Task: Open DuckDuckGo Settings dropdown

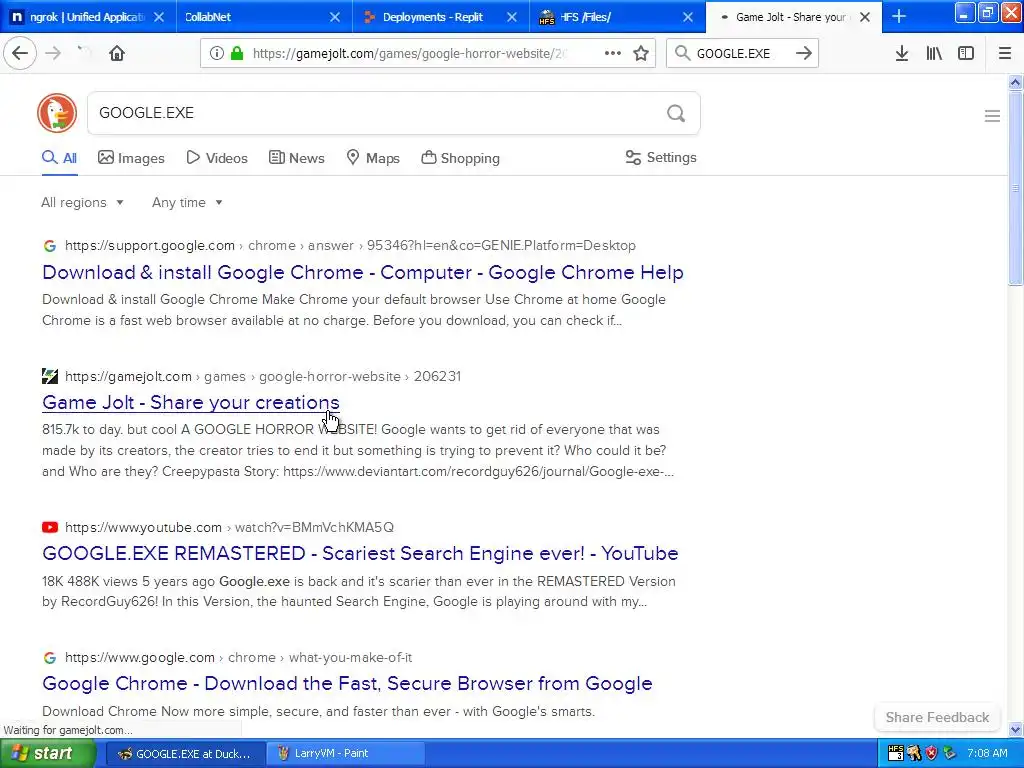Action: pyautogui.click(x=661, y=157)
